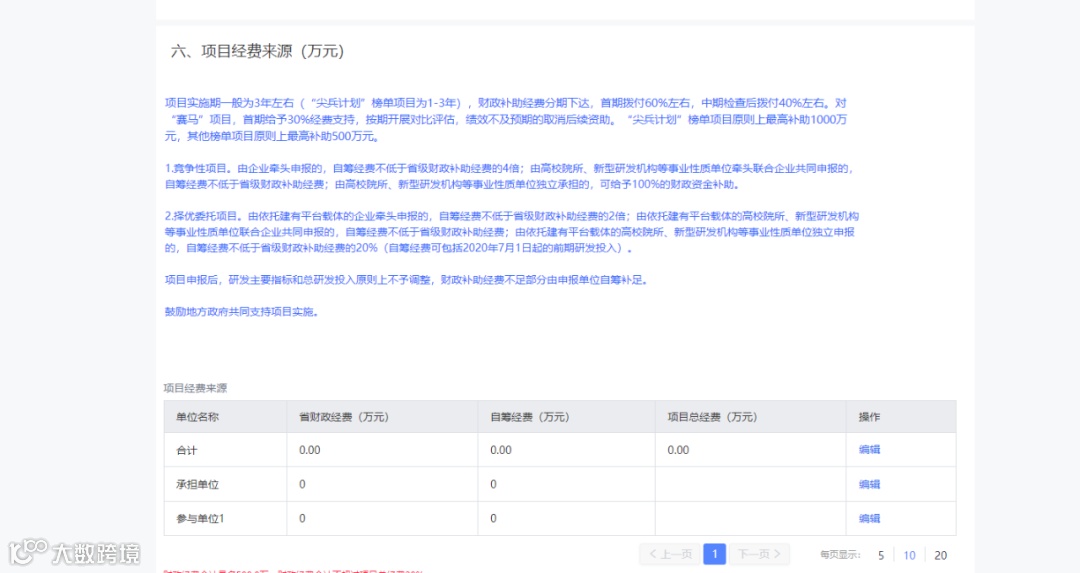Click 编辑 link in 参与单位1 row
1080x573 pixels.
click(869, 519)
